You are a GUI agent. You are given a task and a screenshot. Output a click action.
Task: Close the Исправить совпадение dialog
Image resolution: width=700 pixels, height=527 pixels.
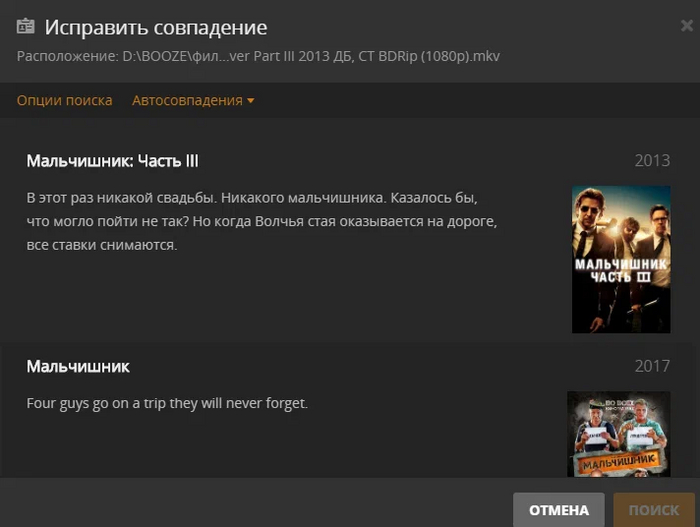pyautogui.click(x=687, y=26)
